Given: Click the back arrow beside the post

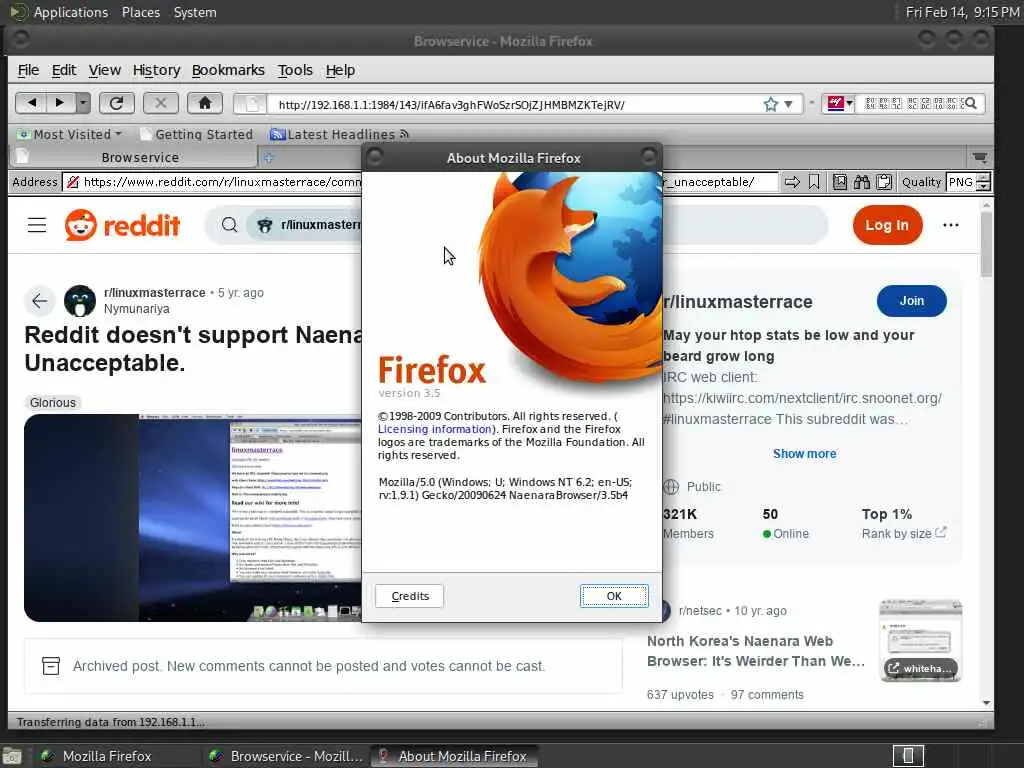Looking at the screenshot, I should point(40,301).
